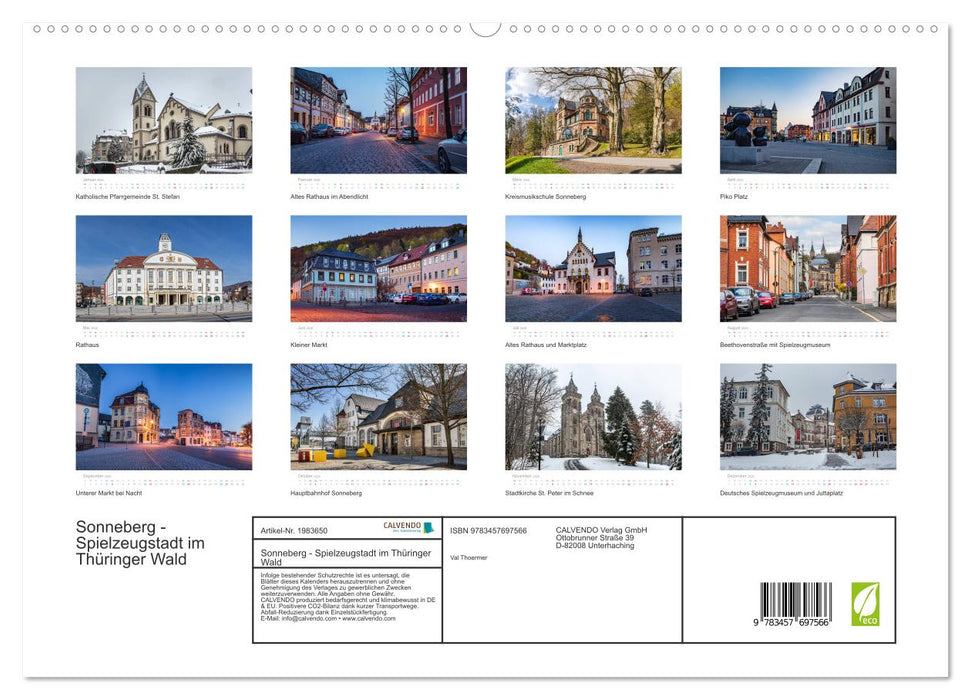Click the CALVENDO logo above the title box
This screenshot has width=971, height=700.
pos(400,525)
